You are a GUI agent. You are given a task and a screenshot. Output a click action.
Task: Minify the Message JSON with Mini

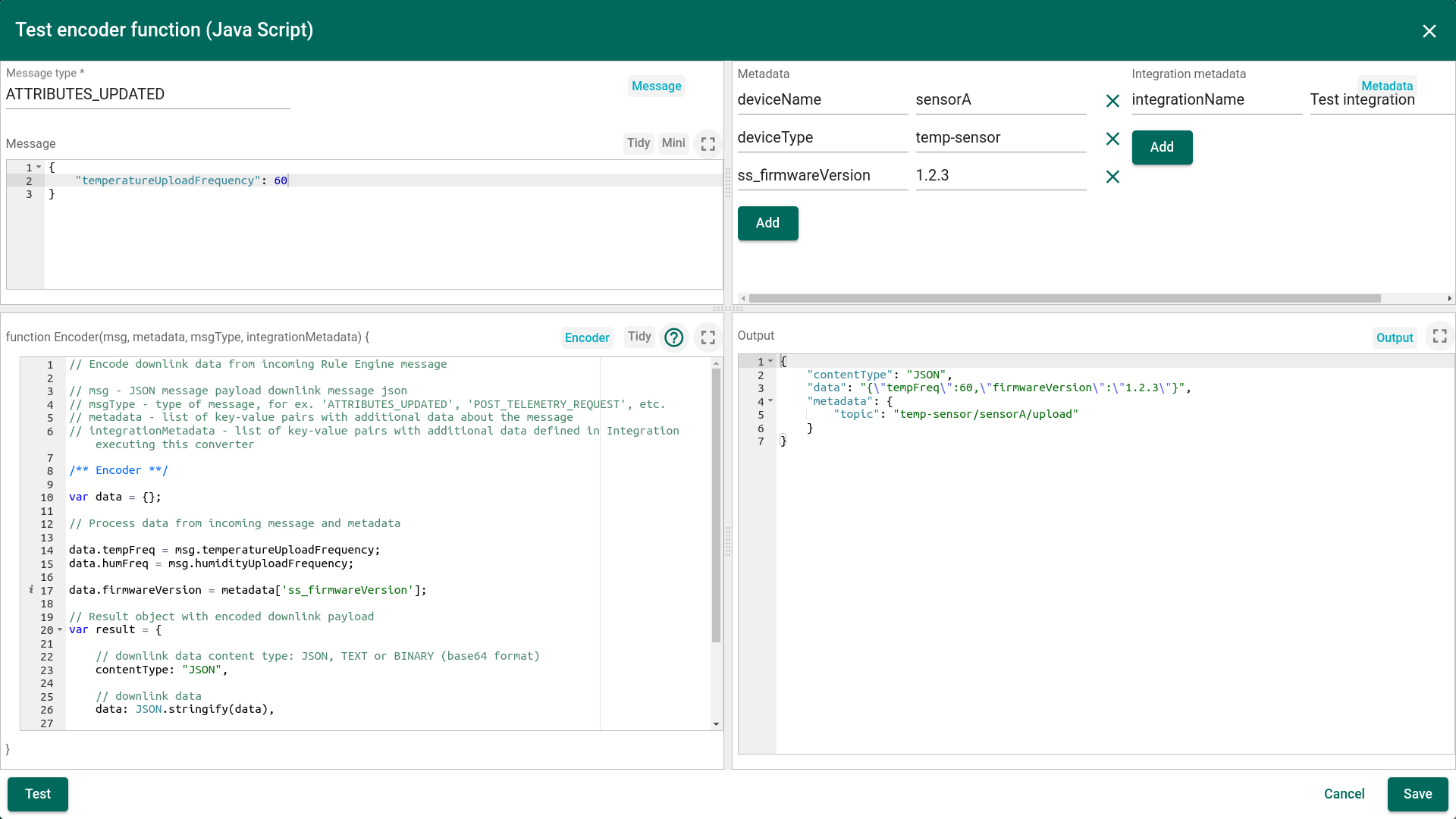[673, 143]
